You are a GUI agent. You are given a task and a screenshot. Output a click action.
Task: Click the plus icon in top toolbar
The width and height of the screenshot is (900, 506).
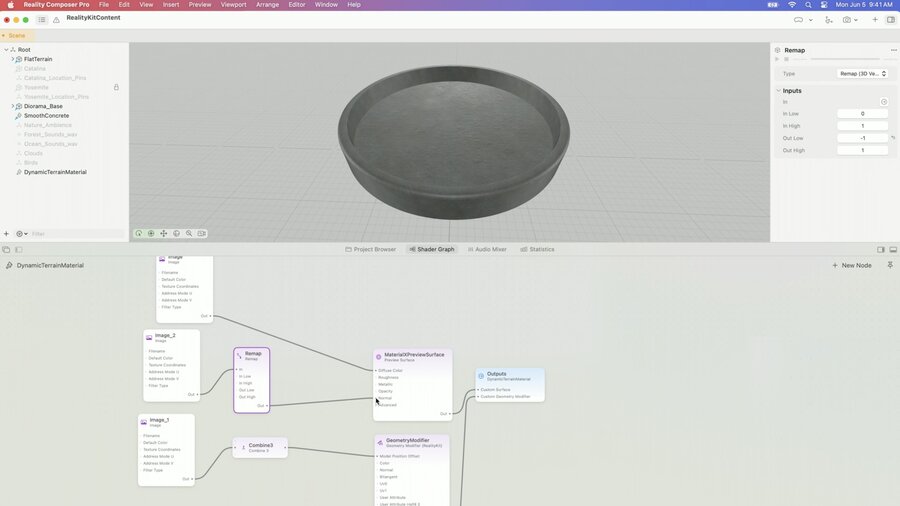(875, 20)
